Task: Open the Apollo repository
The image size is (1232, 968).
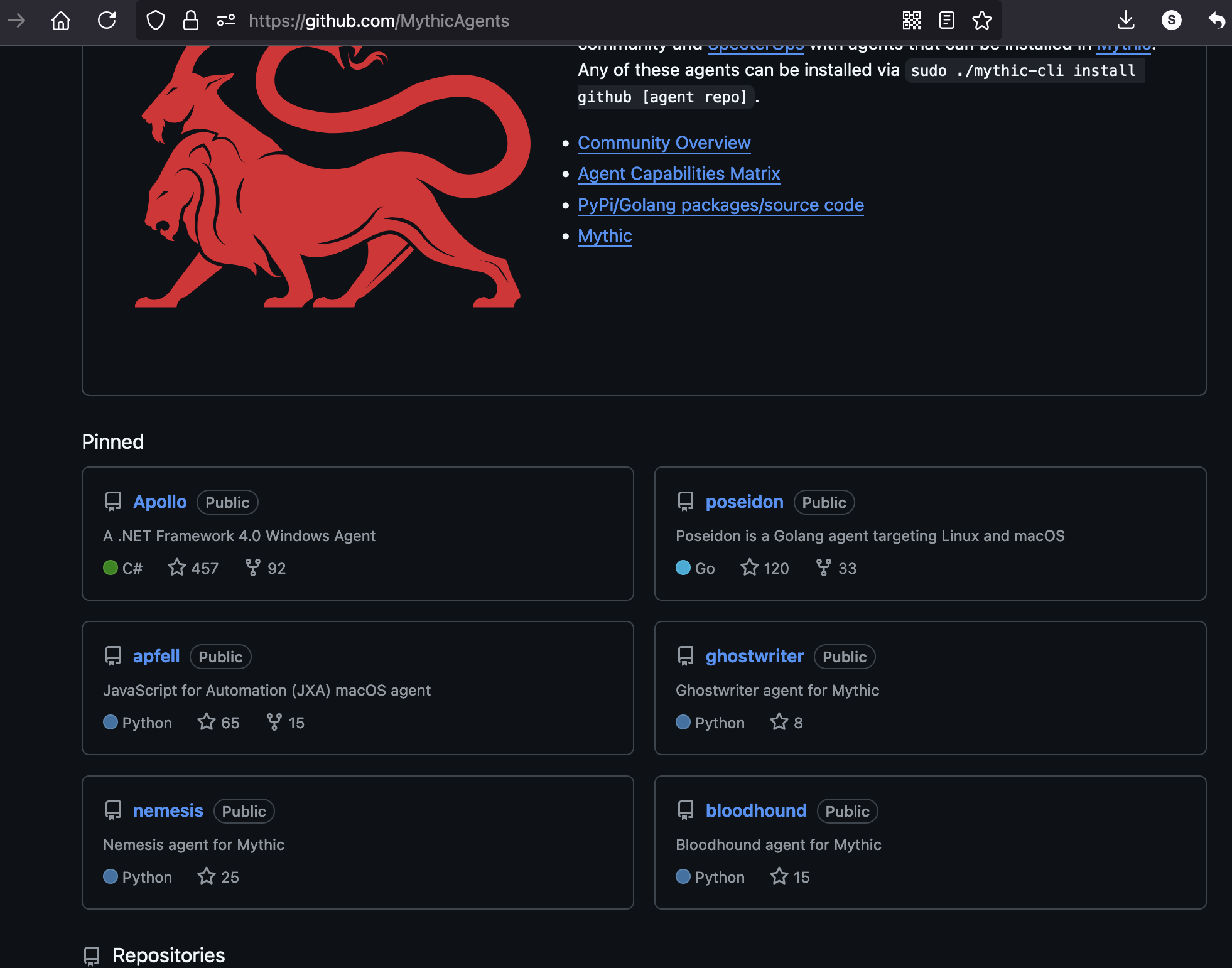Action: pos(160,502)
